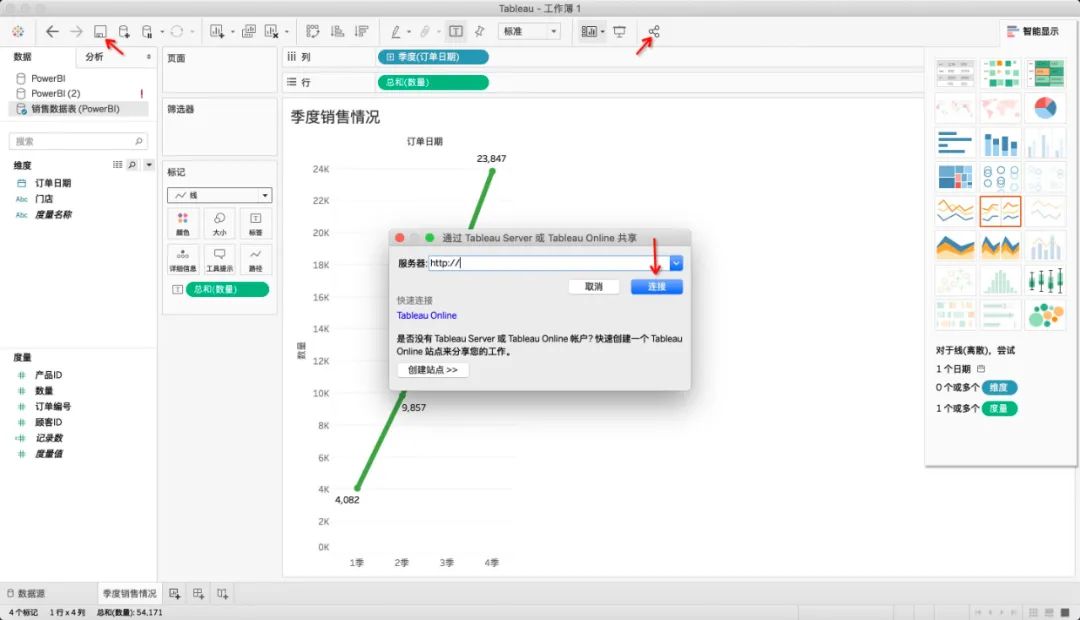Screen dimensions: 1080x620
Task: Click the undo back arrow in toolbar
Action: 52,32
